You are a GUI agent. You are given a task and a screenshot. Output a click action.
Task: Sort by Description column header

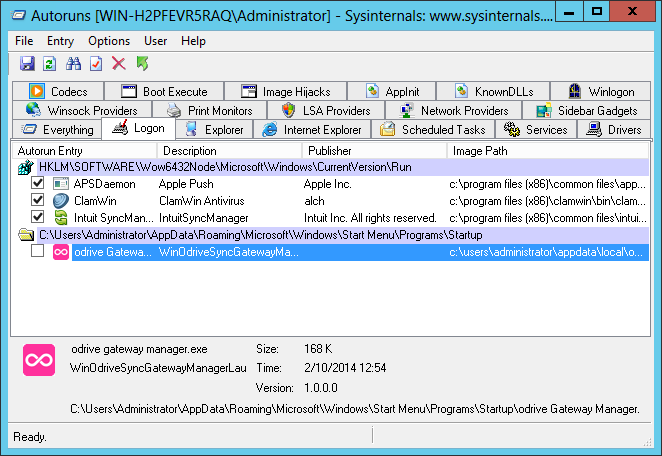click(230, 151)
